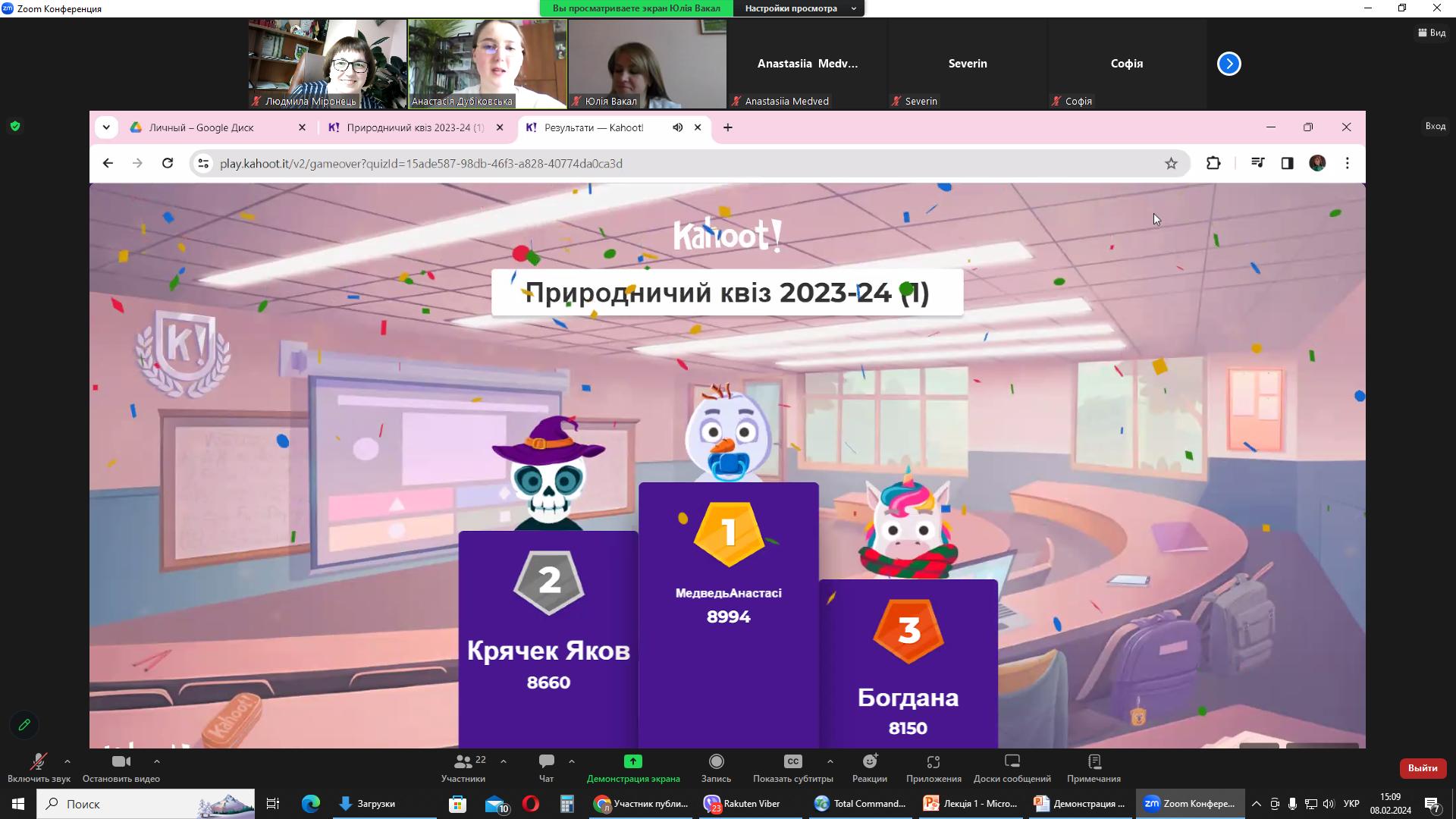Click the red Leave button
Screen dimensions: 1456x819
1422,768
